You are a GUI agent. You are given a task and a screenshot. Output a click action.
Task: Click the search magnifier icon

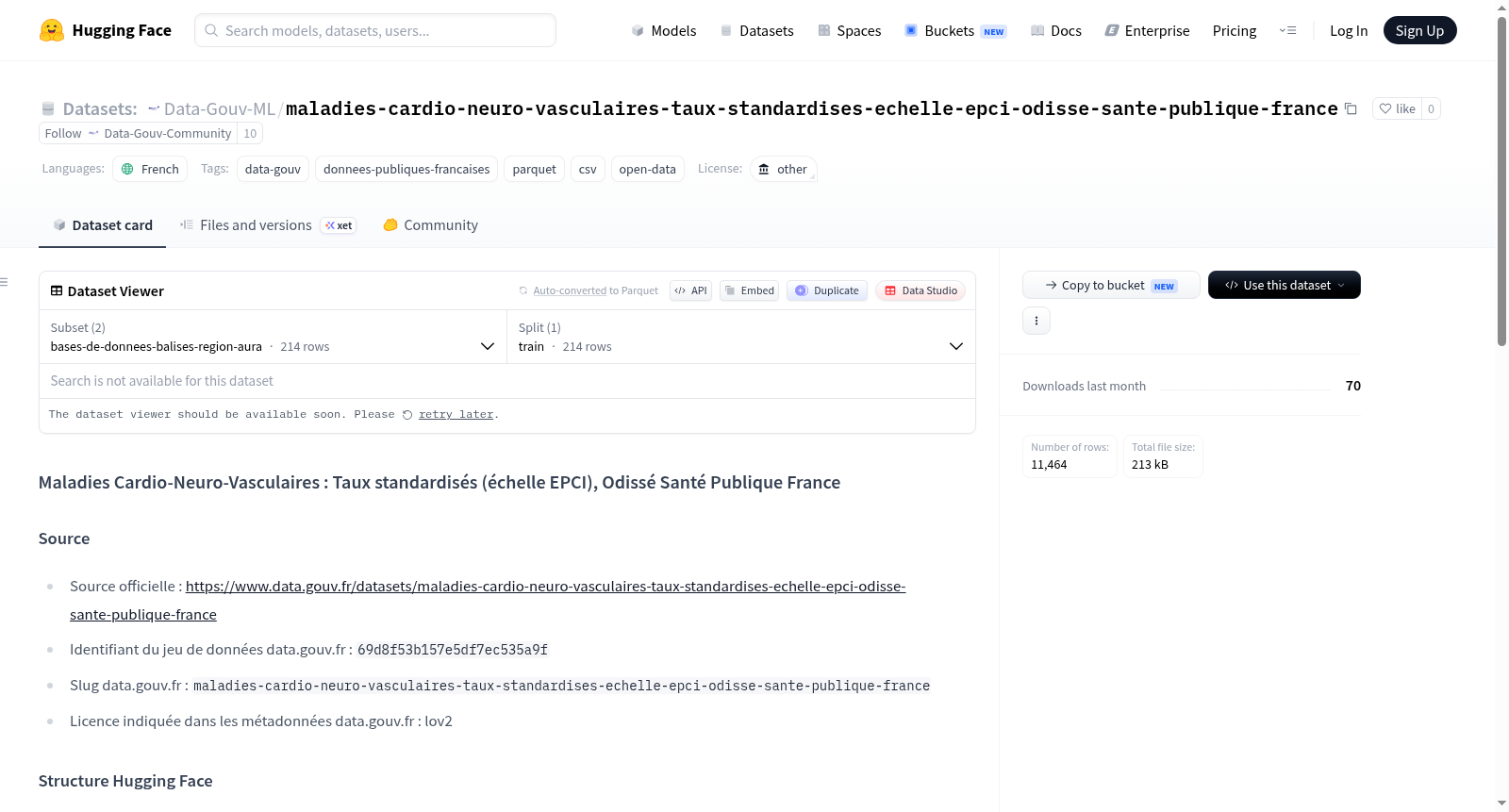click(211, 30)
